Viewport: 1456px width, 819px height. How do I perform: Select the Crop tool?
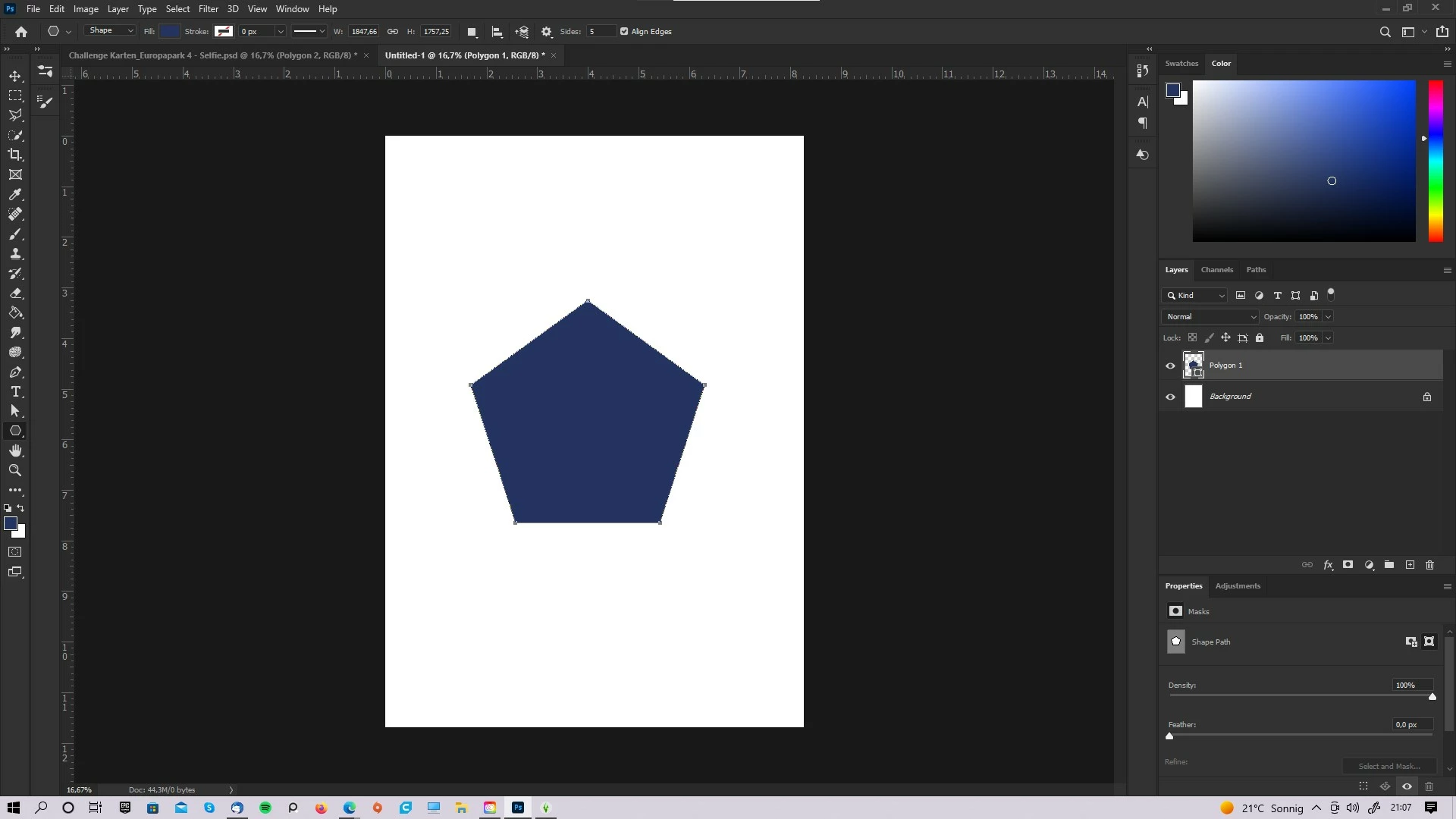15,155
